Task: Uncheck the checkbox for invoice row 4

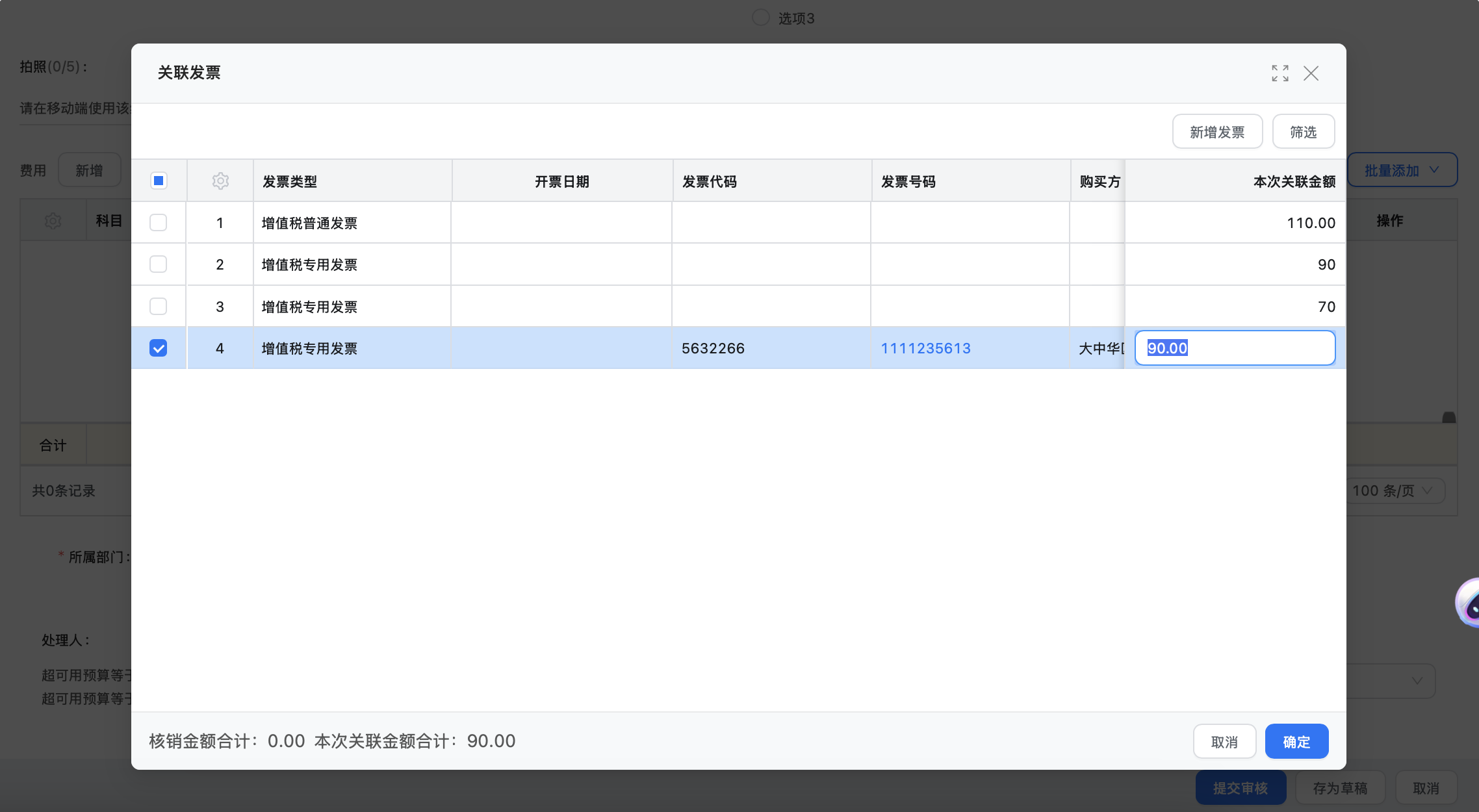Action: pos(159,348)
